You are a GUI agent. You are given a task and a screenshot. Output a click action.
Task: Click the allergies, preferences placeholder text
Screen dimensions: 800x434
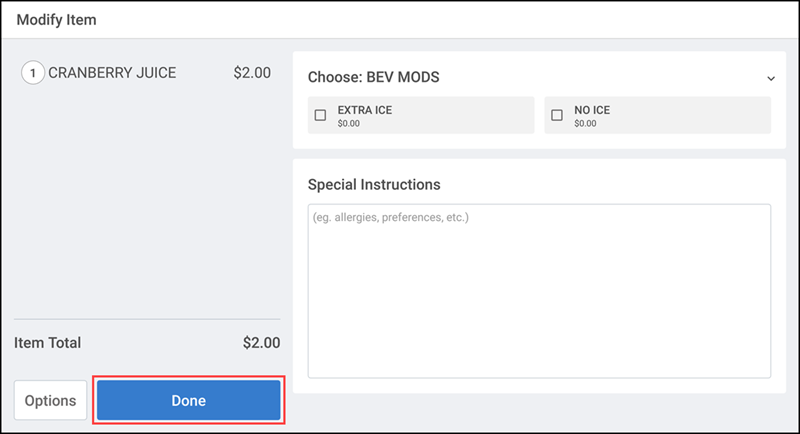pos(391,217)
